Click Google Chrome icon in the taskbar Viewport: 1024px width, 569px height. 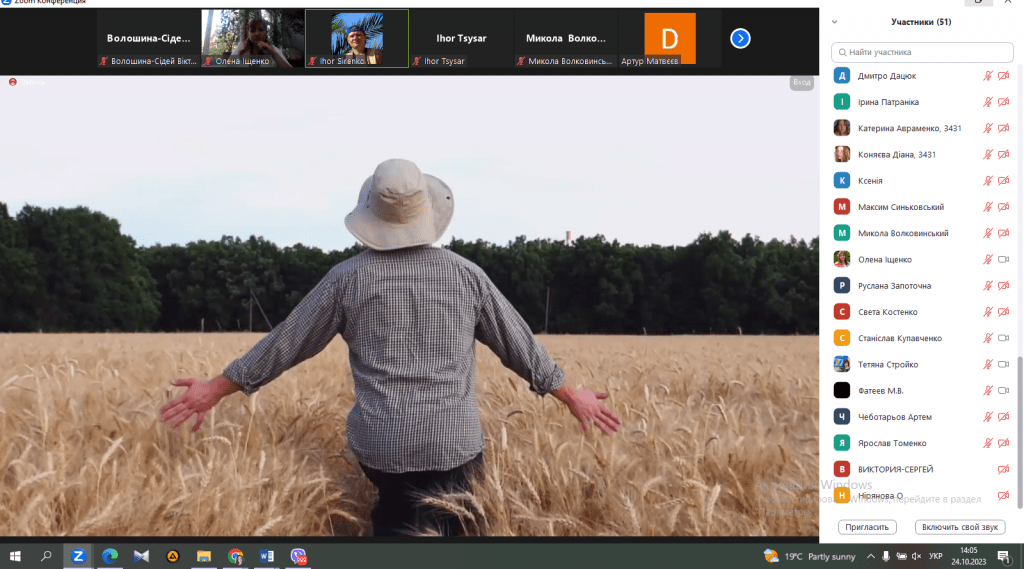(x=235, y=556)
